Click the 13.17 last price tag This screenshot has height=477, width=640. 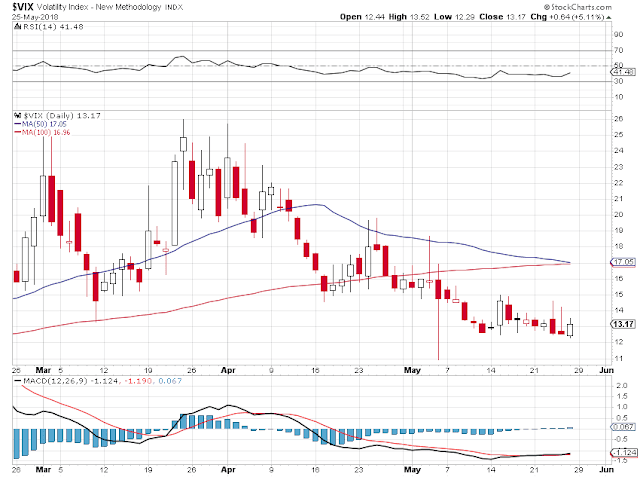tap(623, 324)
